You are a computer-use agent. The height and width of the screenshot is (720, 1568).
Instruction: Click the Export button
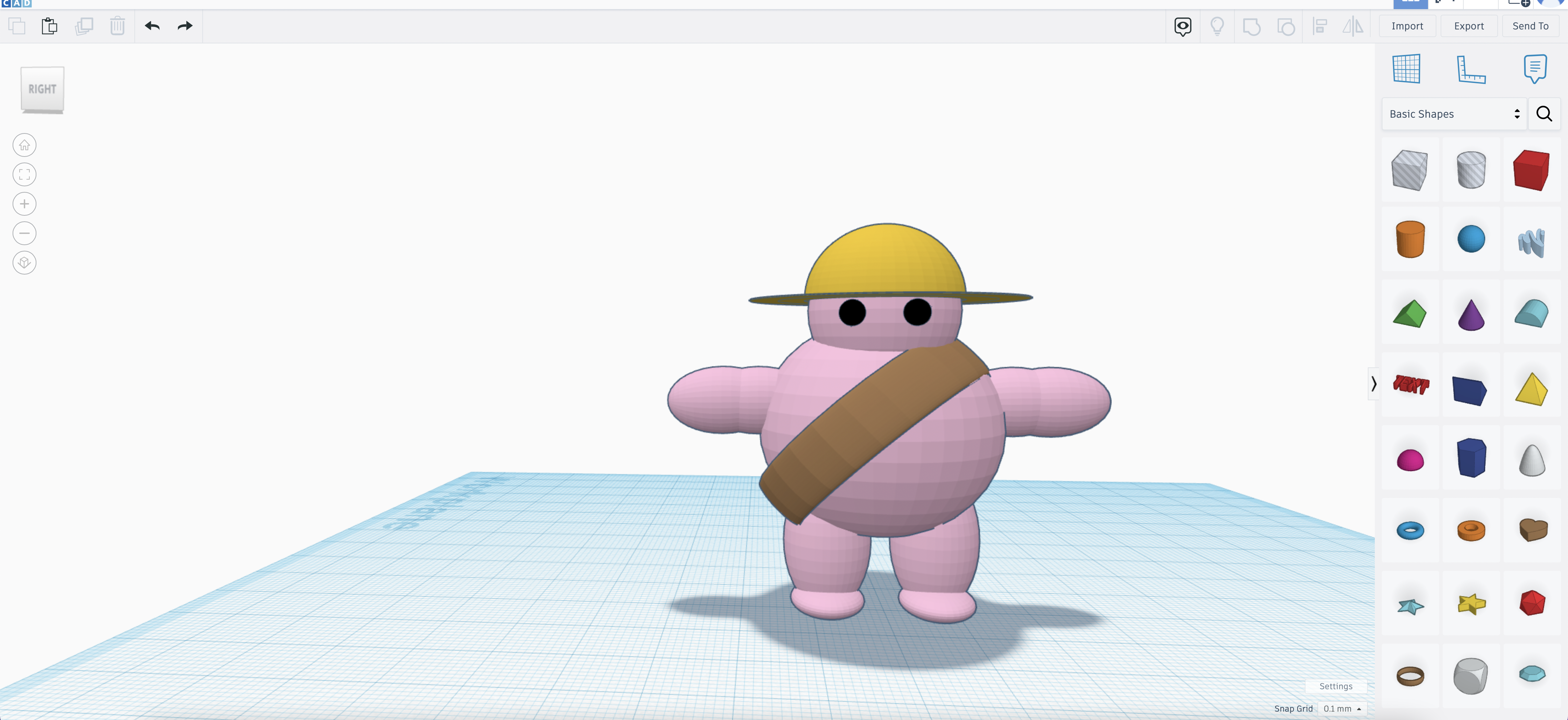1469,26
